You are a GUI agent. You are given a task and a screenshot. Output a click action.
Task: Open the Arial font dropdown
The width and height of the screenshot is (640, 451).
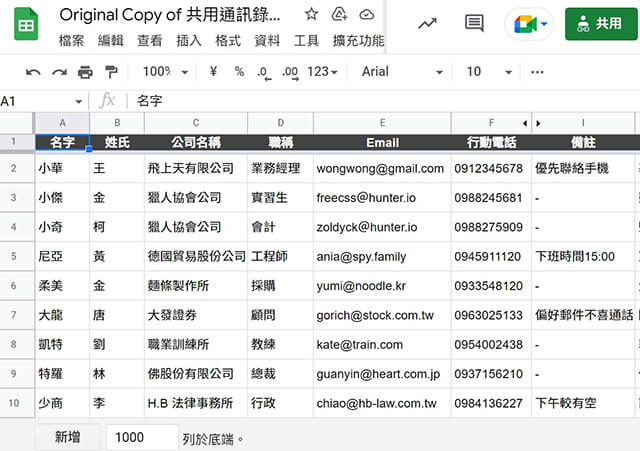[402, 72]
